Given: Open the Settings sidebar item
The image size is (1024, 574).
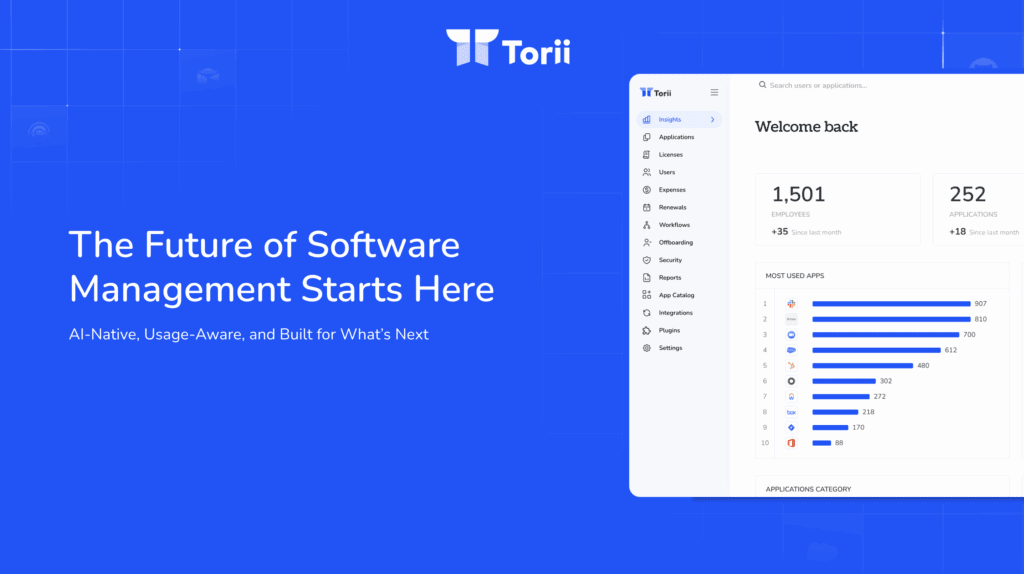Looking at the screenshot, I should [x=679, y=348].
